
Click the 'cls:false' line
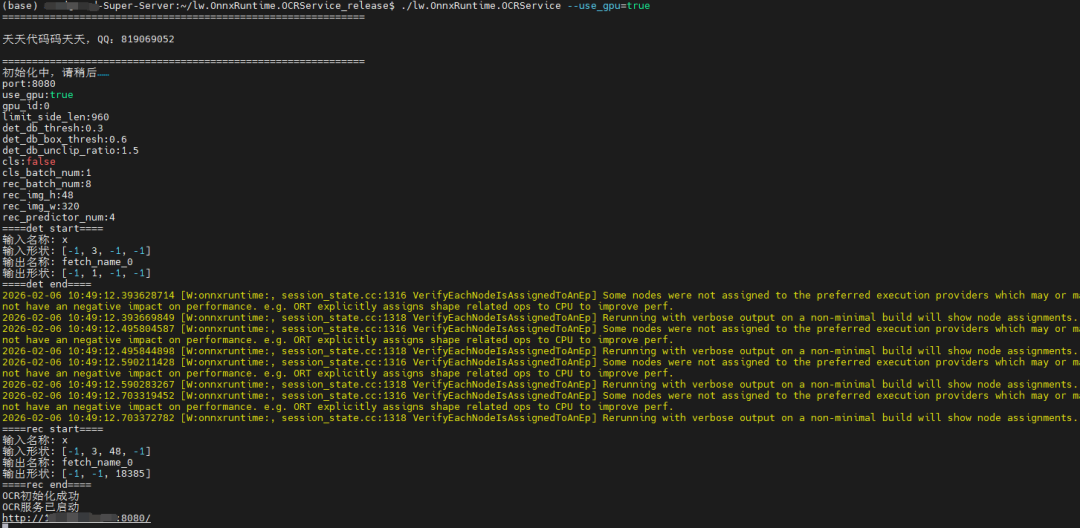(x=29, y=162)
